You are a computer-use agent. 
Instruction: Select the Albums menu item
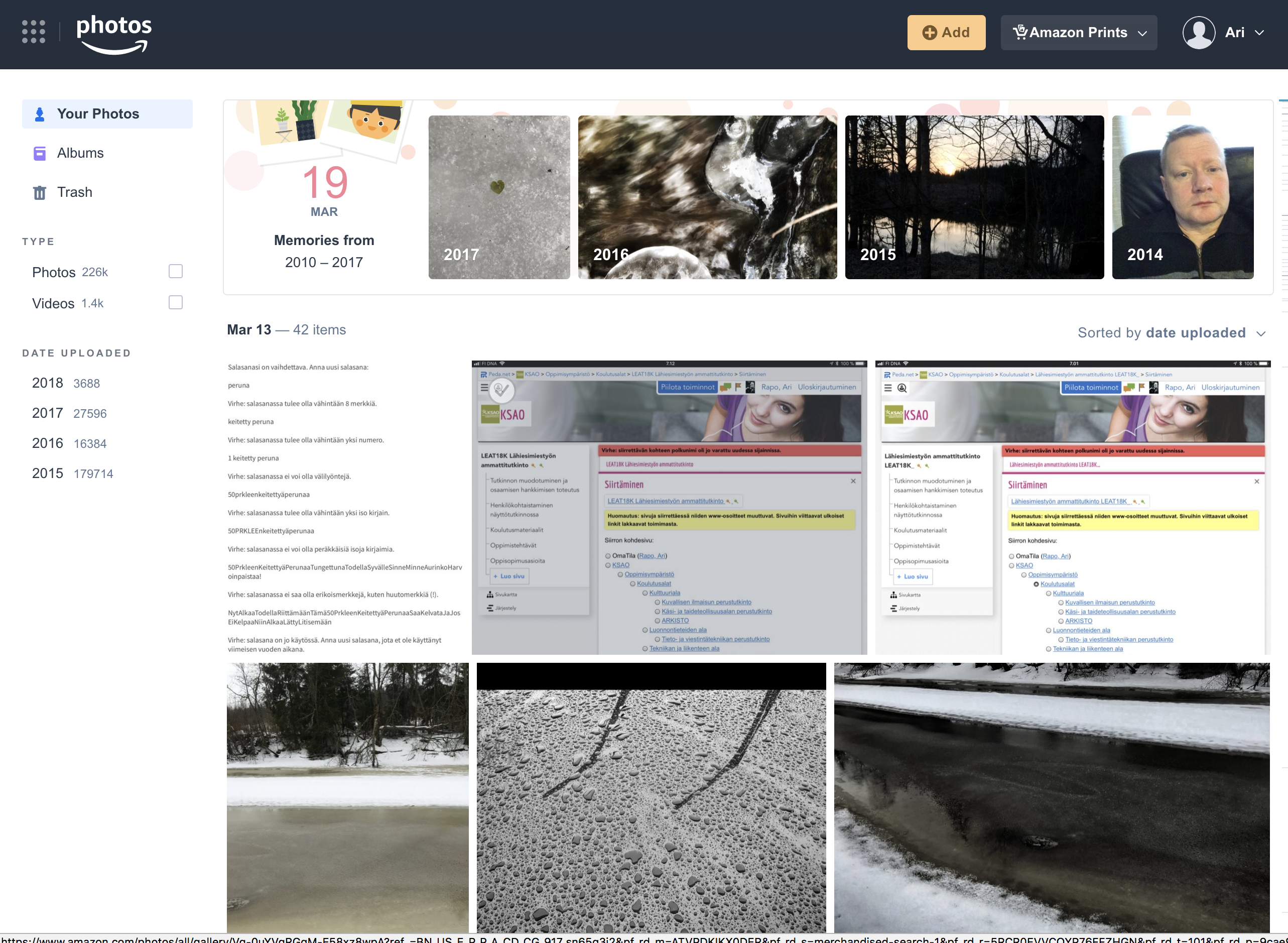point(80,153)
